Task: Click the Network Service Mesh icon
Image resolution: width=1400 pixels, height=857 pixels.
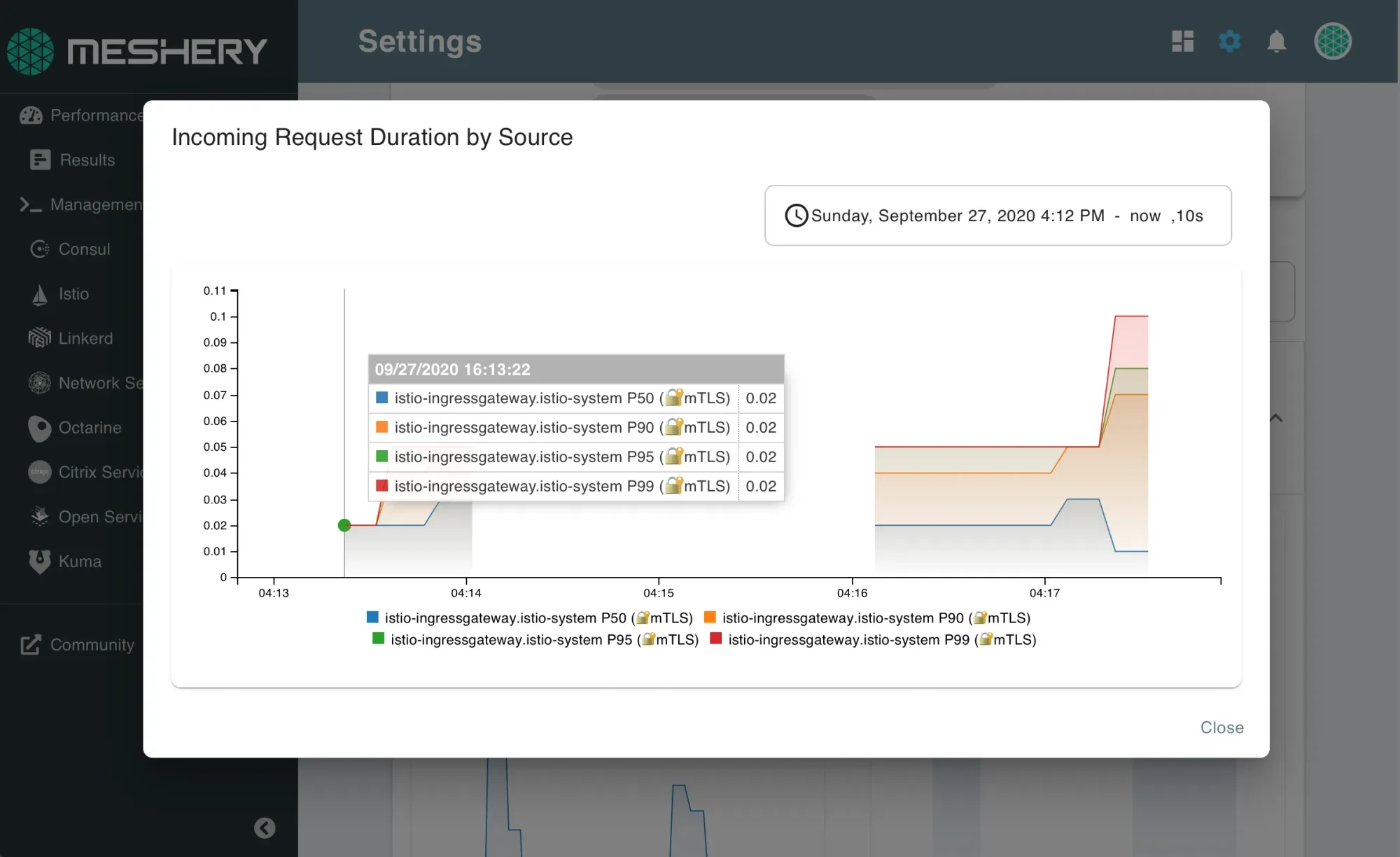Action: (40, 382)
